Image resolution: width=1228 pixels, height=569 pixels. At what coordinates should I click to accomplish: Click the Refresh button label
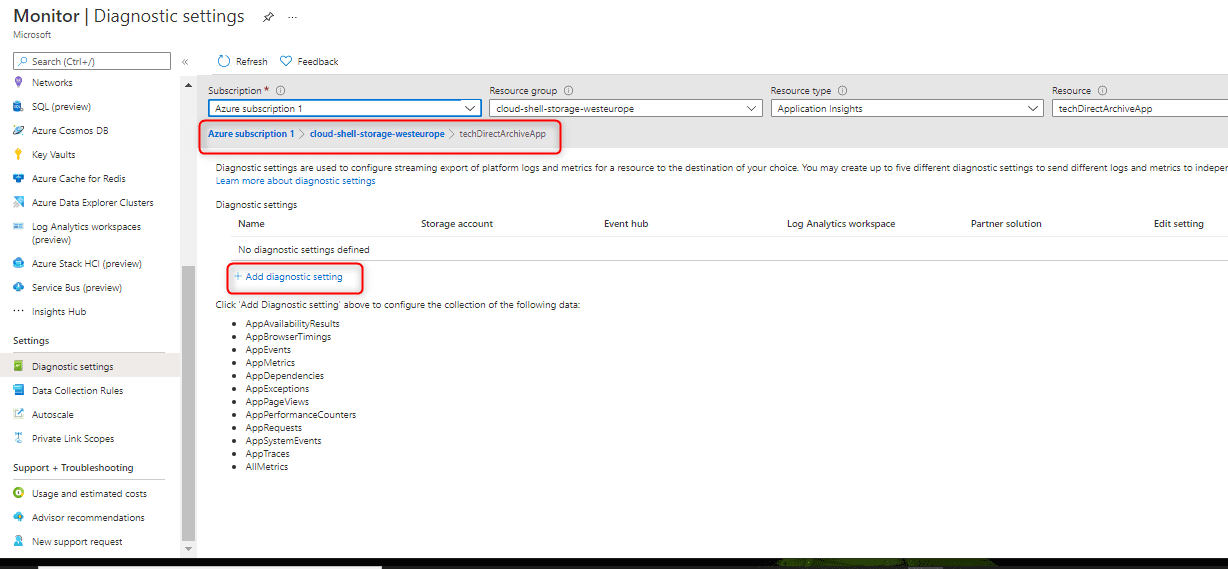pos(252,62)
